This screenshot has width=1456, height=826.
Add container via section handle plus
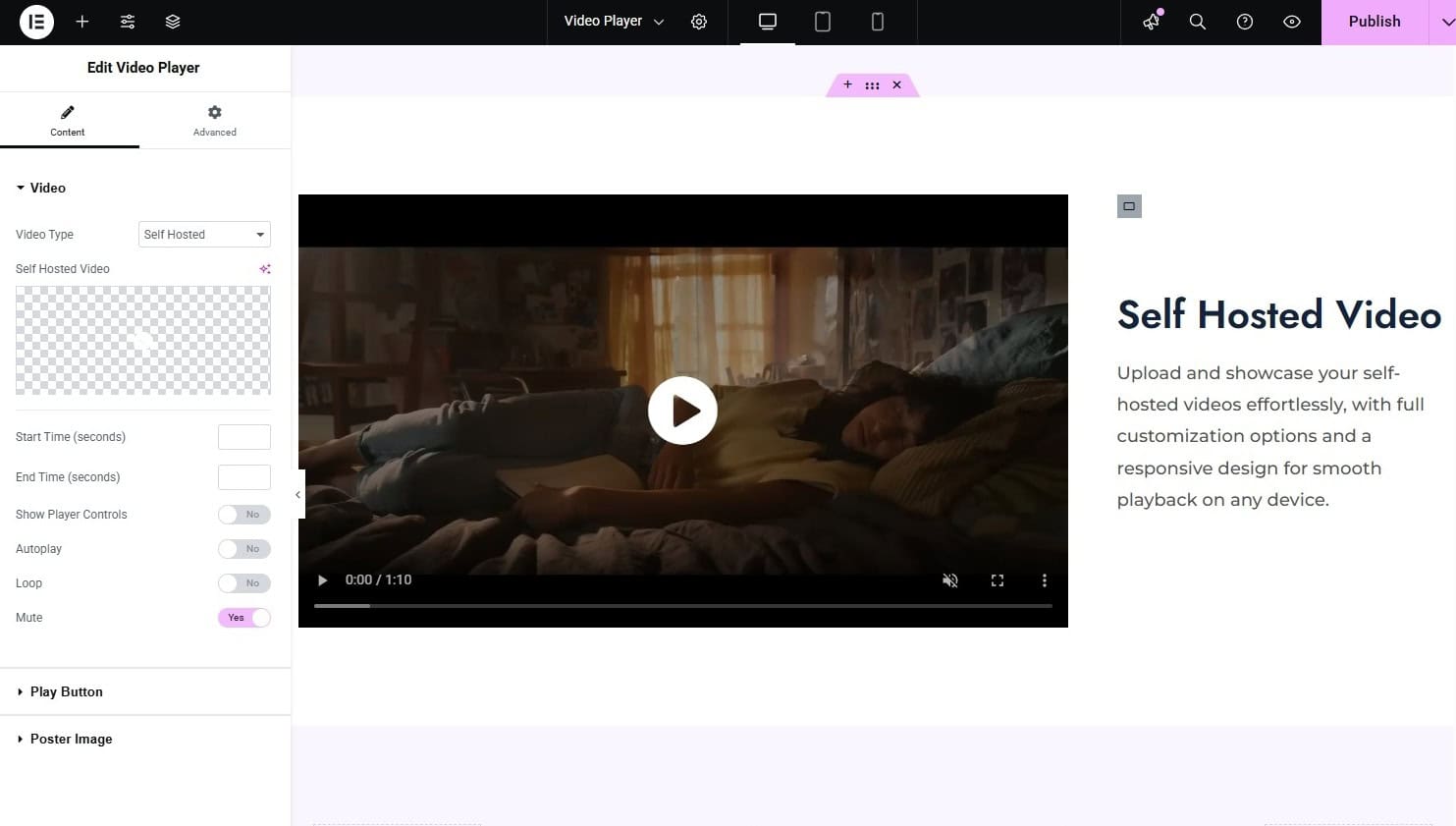click(x=847, y=84)
